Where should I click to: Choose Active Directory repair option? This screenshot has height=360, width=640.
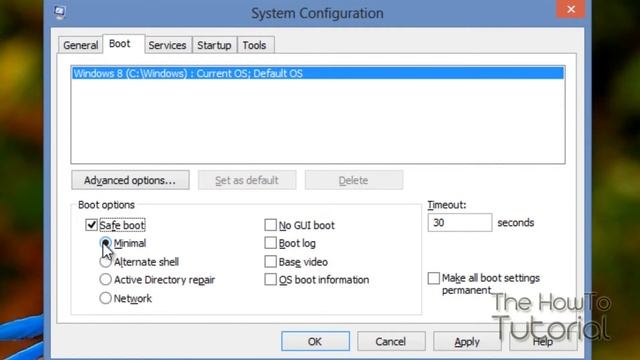pos(105,280)
